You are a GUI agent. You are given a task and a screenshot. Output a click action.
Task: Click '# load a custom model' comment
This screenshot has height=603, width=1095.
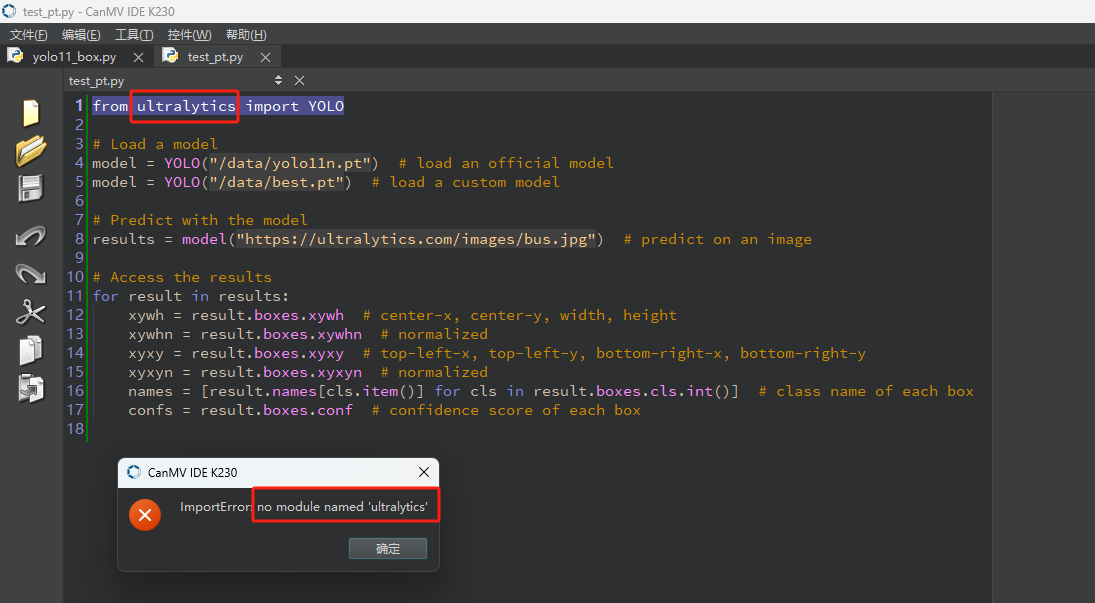pyautogui.click(x=465, y=182)
